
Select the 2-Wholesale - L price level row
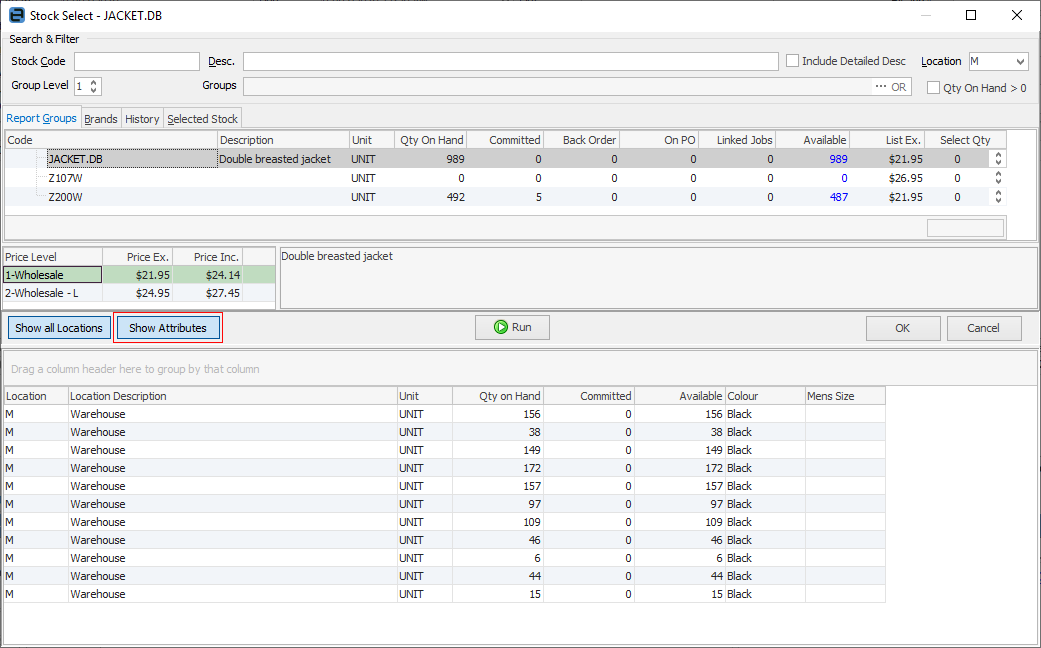52,292
